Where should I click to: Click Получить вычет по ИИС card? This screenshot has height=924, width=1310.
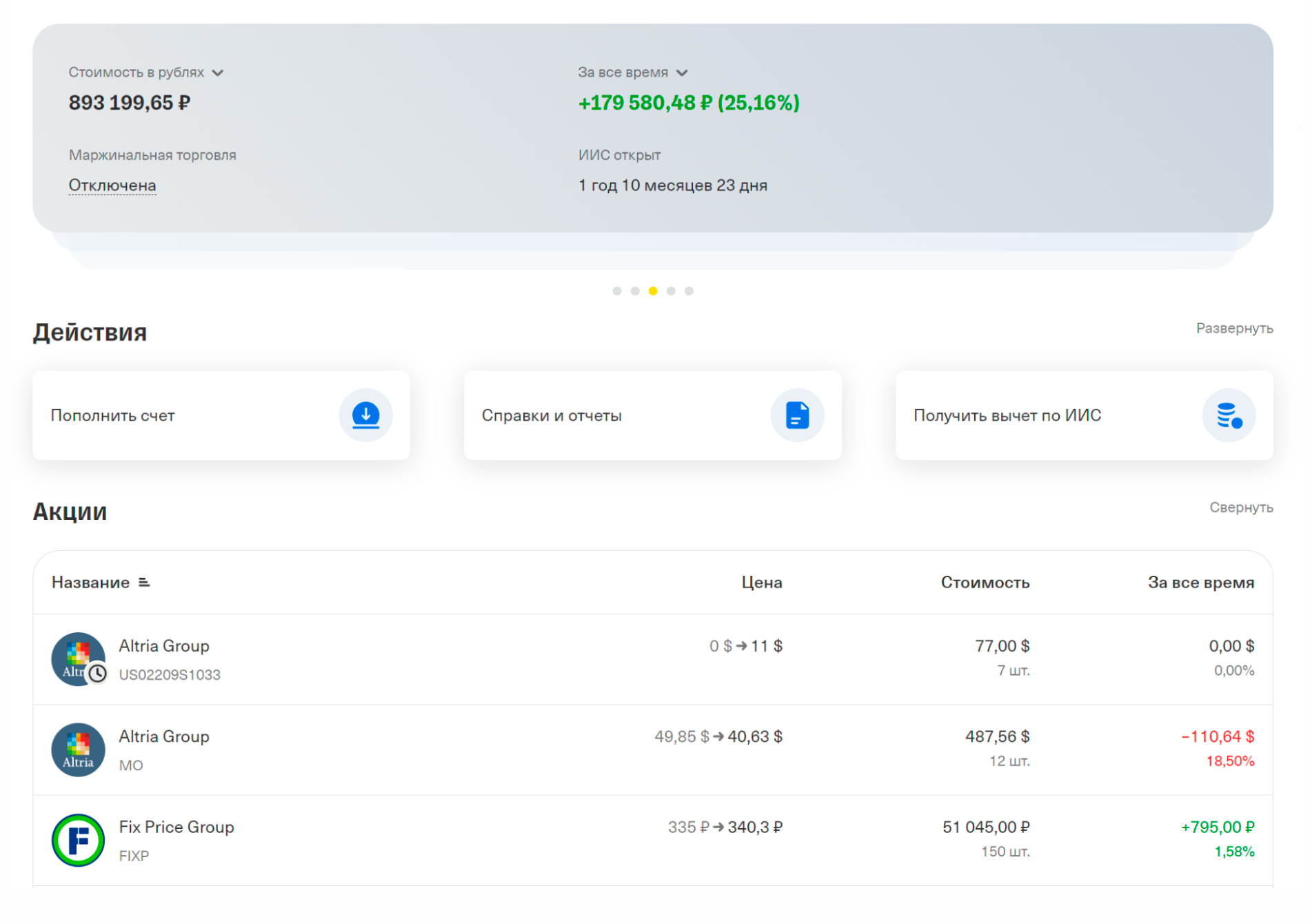[x=1085, y=416]
